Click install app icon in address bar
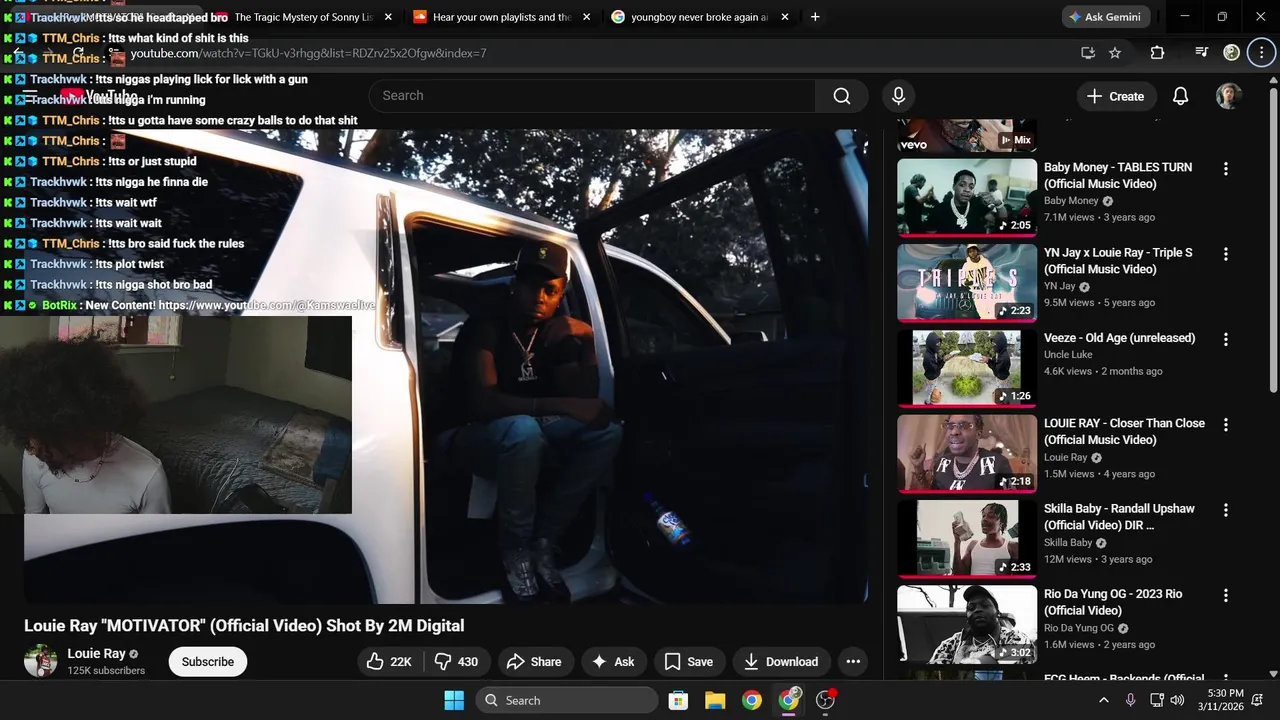This screenshot has height=720, width=1280. pos(1088,53)
